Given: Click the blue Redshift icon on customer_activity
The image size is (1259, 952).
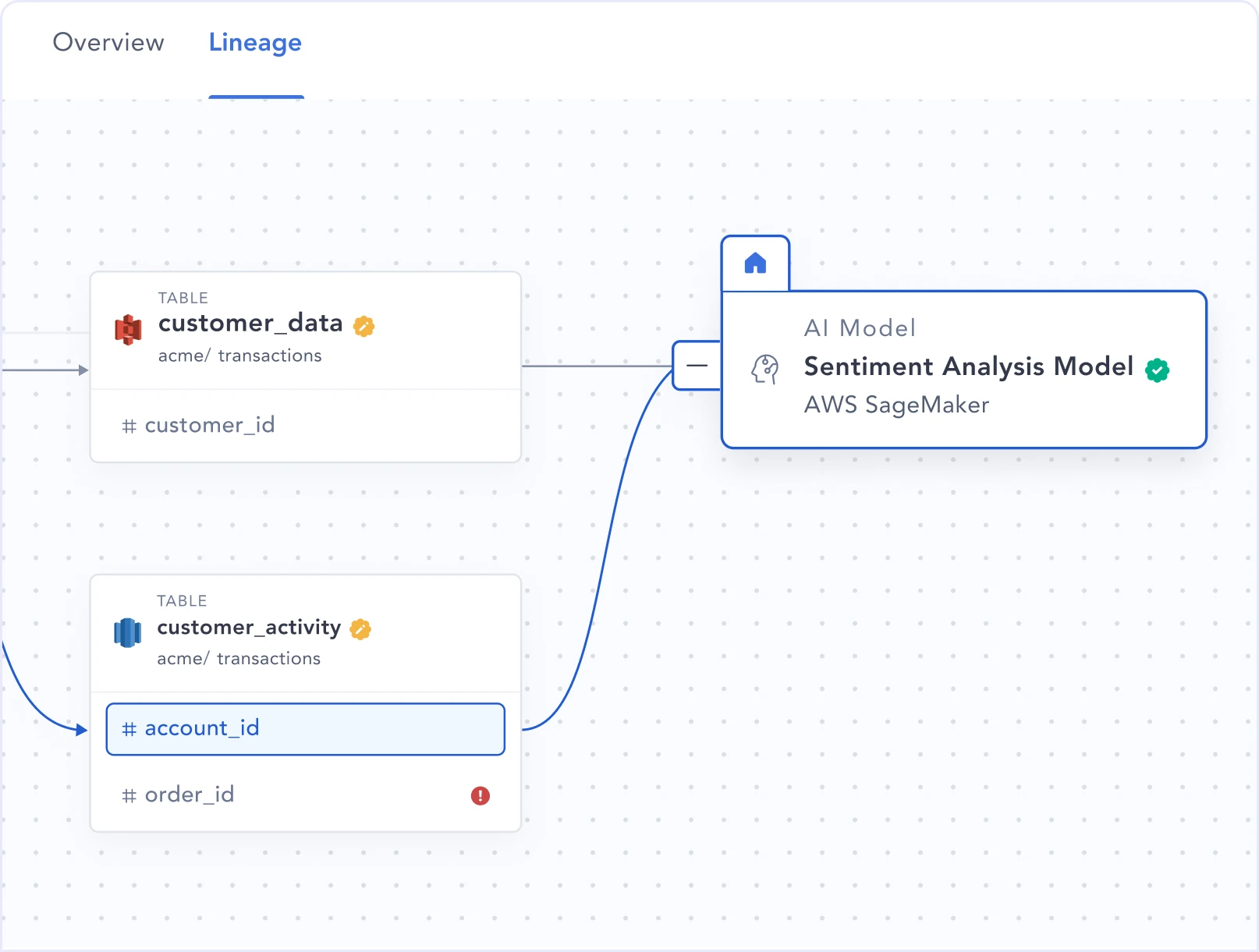Looking at the screenshot, I should pyautogui.click(x=128, y=632).
